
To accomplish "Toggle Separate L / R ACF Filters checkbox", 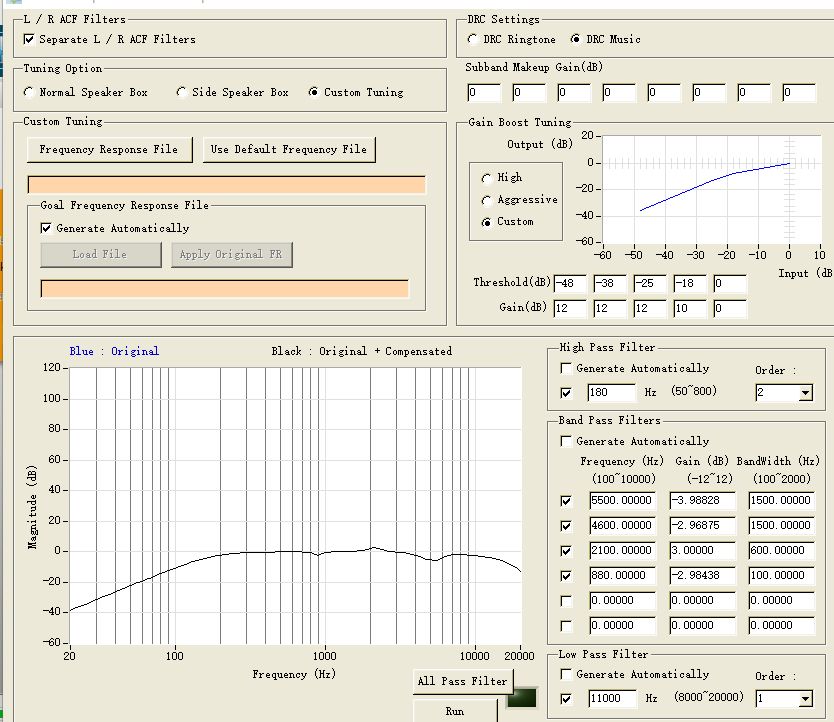I will pos(29,39).
